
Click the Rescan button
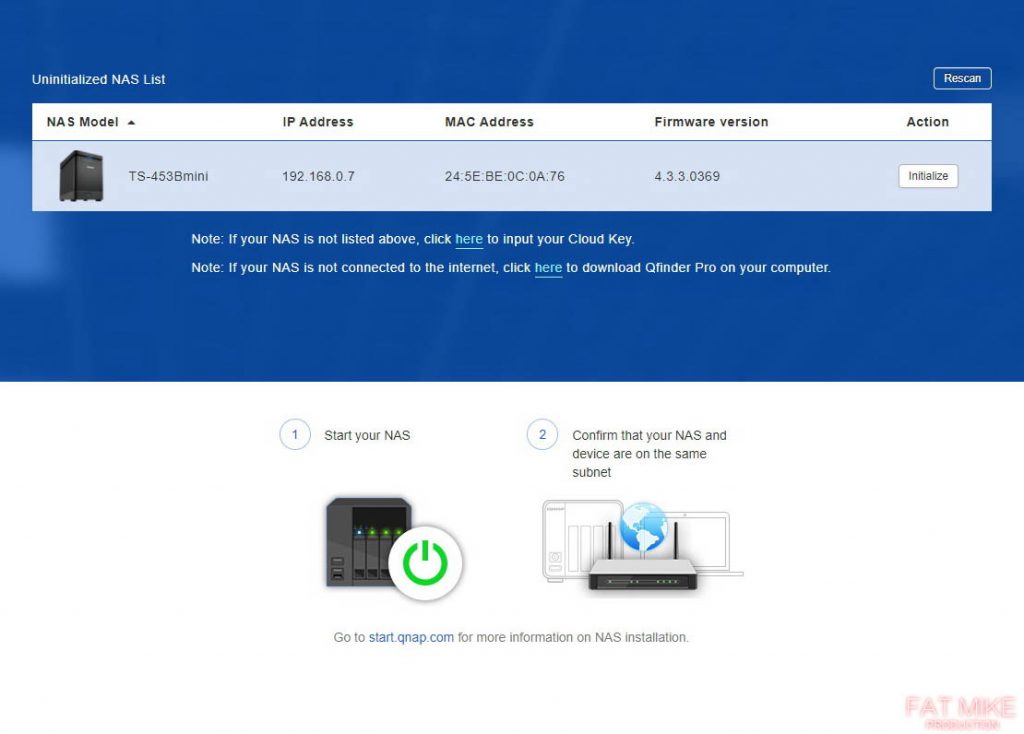[x=962, y=79]
